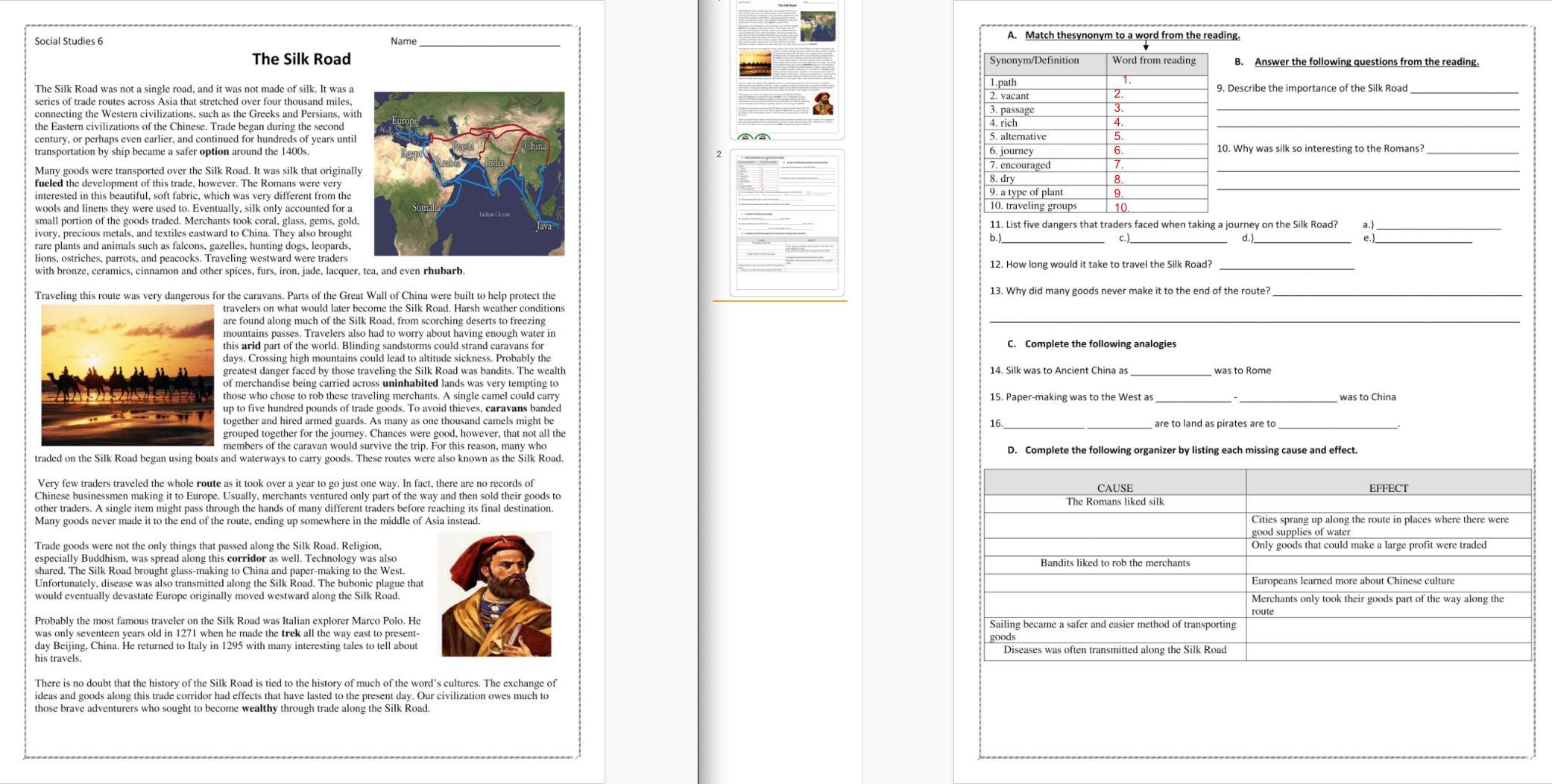Click the answer blank labeled "c.)" for question 11
Viewport: 1552px width, 784px height.
click(x=1179, y=240)
